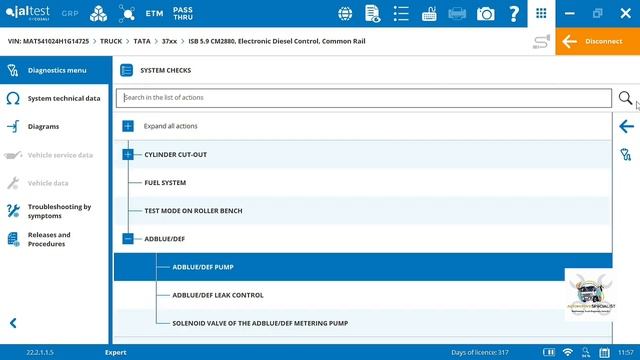Click the 11:57 clock

626,352
